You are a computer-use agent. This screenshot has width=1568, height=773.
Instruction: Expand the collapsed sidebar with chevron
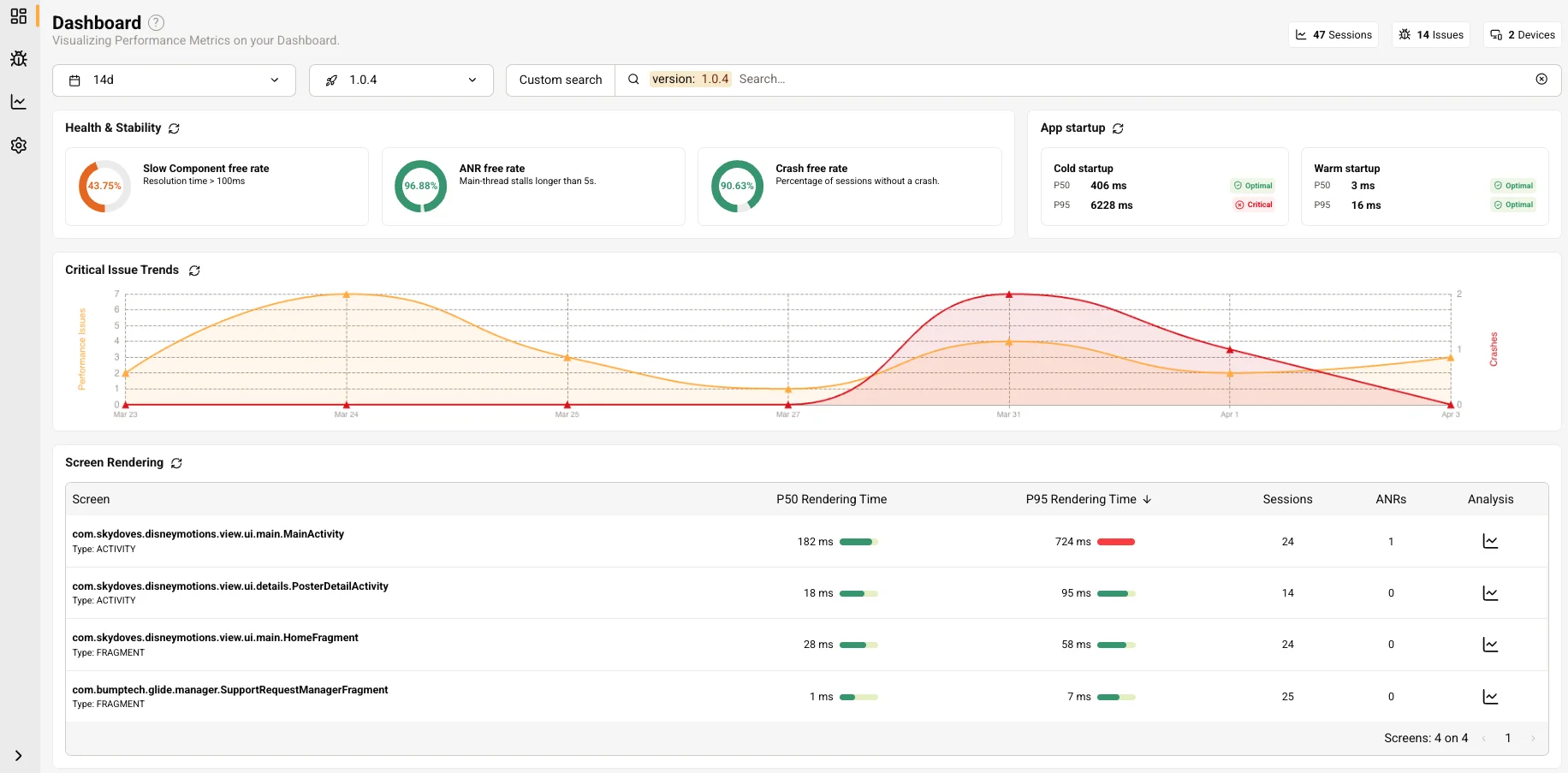click(19, 756)
